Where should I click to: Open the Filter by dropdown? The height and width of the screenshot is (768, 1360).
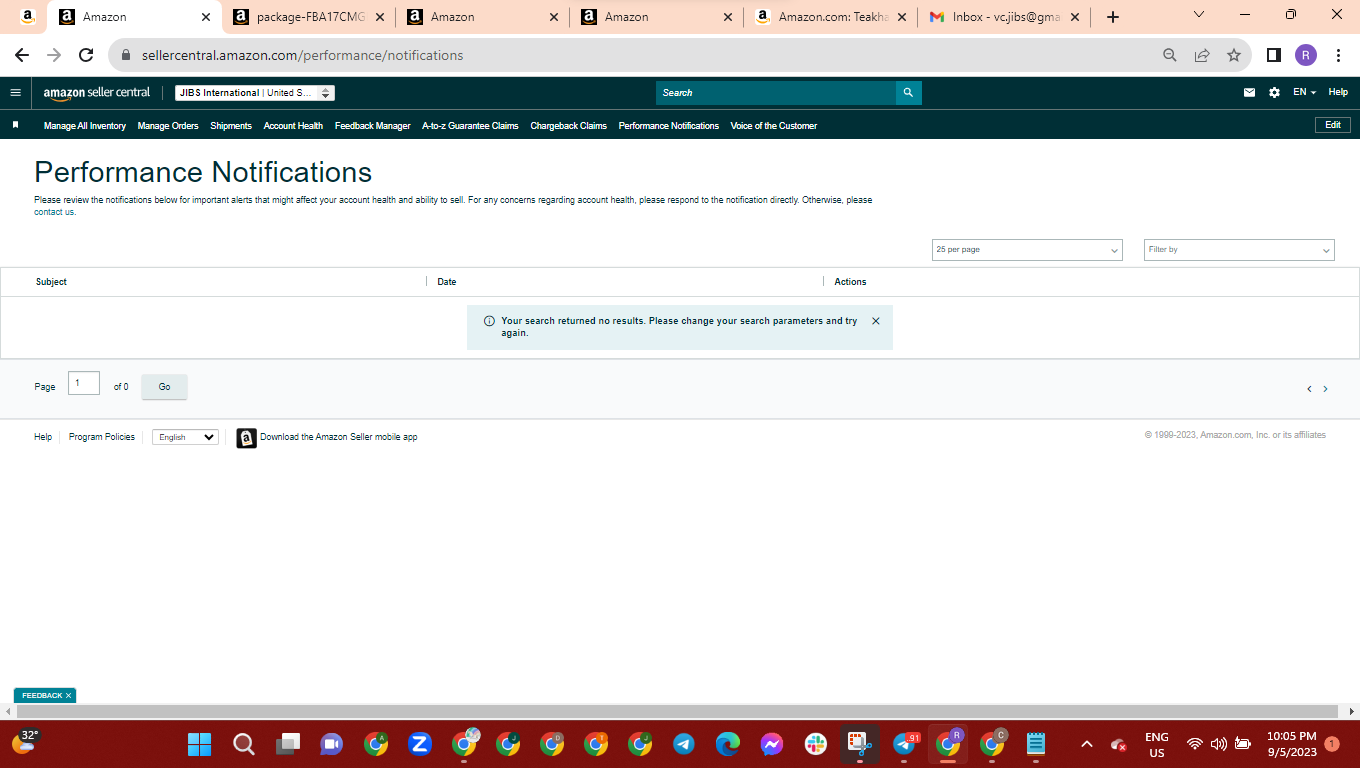coord(1239,250)
